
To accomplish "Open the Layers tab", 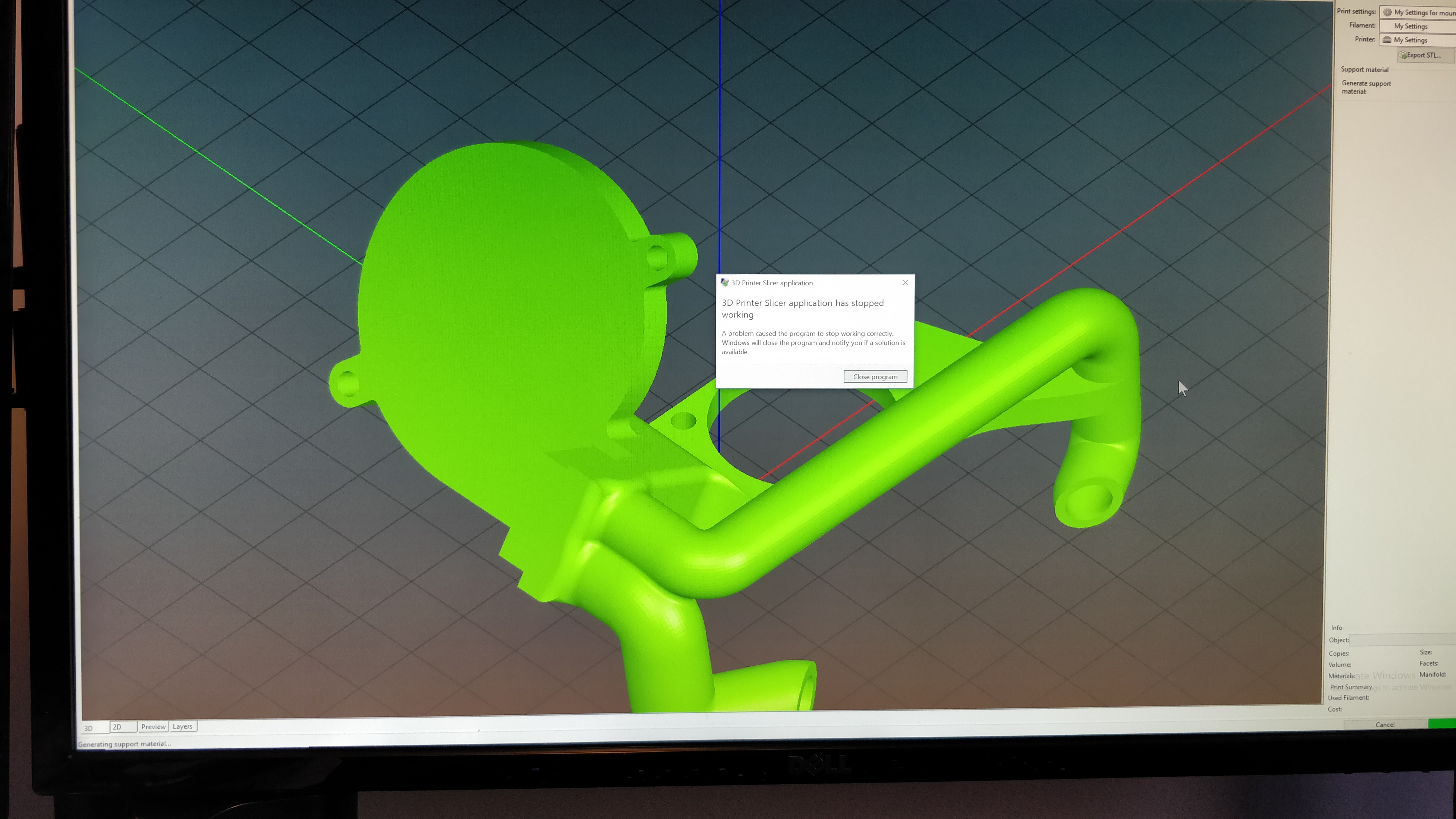I will (x=183, y=726).
